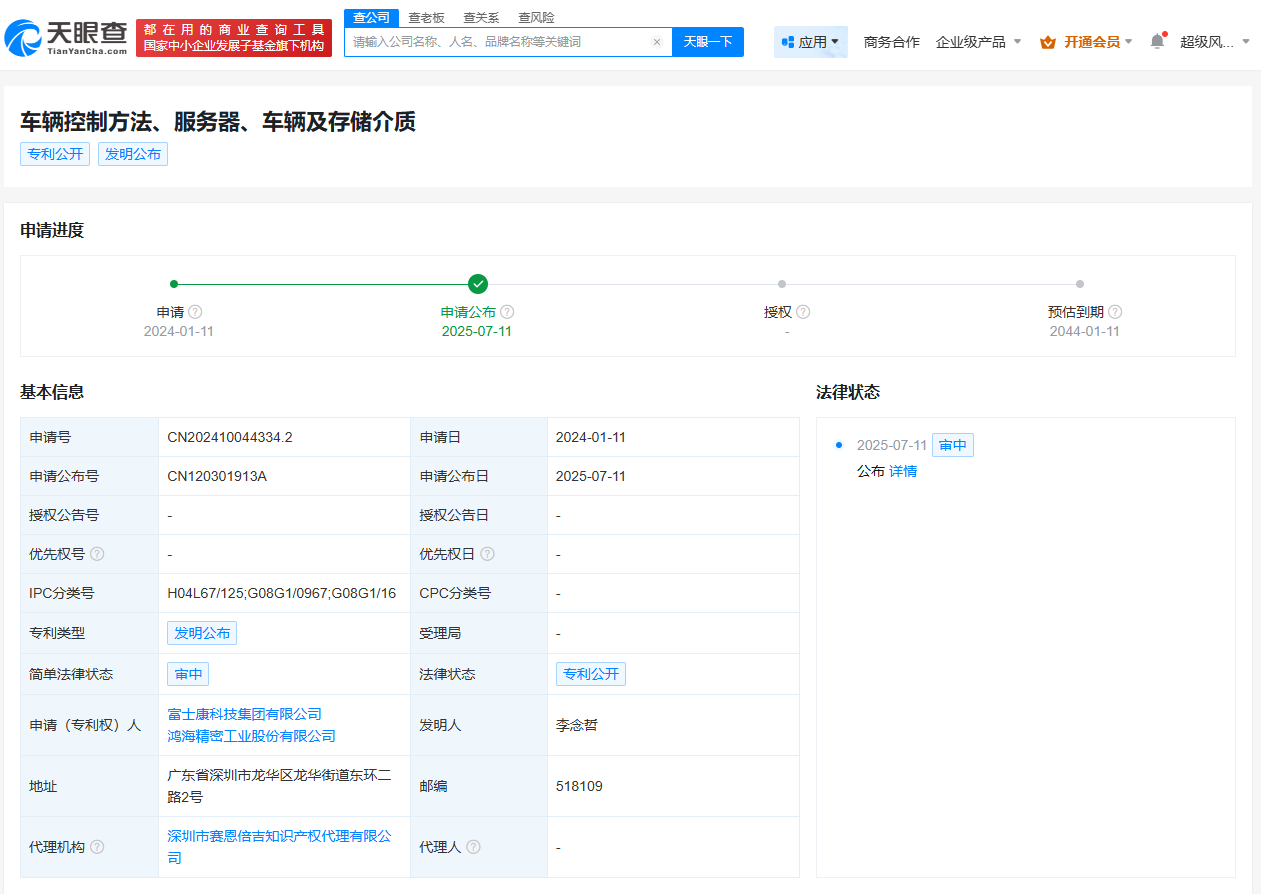The image size is (1261, 894).
Task: Open the notification bell
Action: click(x=1157, y=41)
